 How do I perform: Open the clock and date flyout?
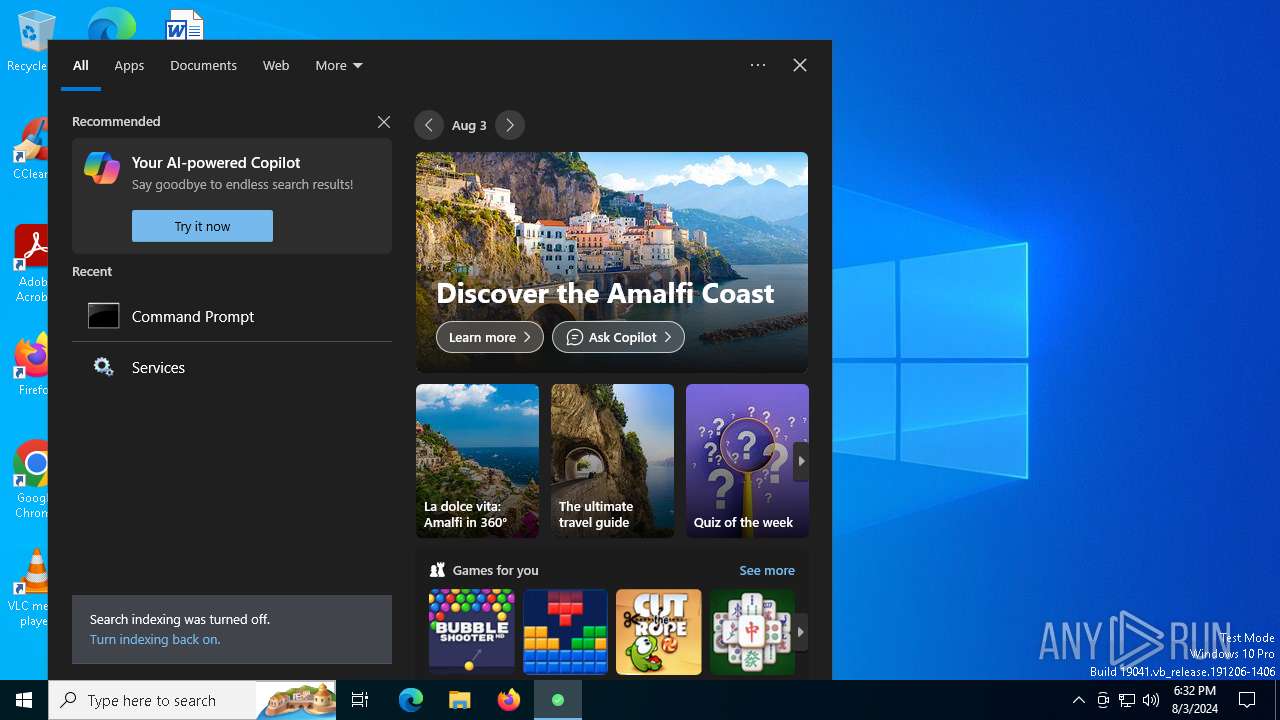click(x=1195, y=700)
